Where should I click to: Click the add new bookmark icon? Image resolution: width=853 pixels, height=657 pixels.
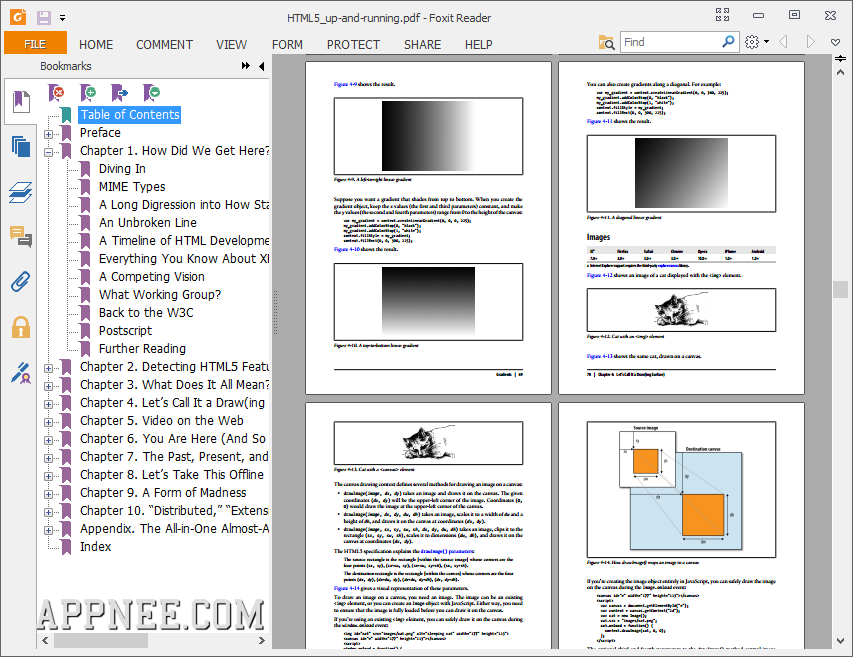[88, 93]
